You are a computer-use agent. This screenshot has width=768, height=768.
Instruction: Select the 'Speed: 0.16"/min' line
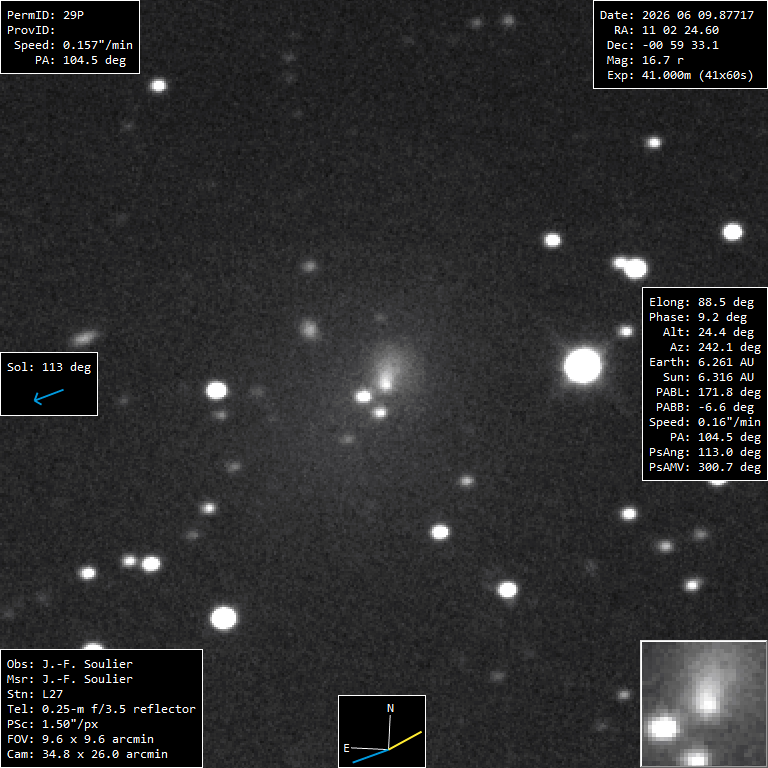705,422
